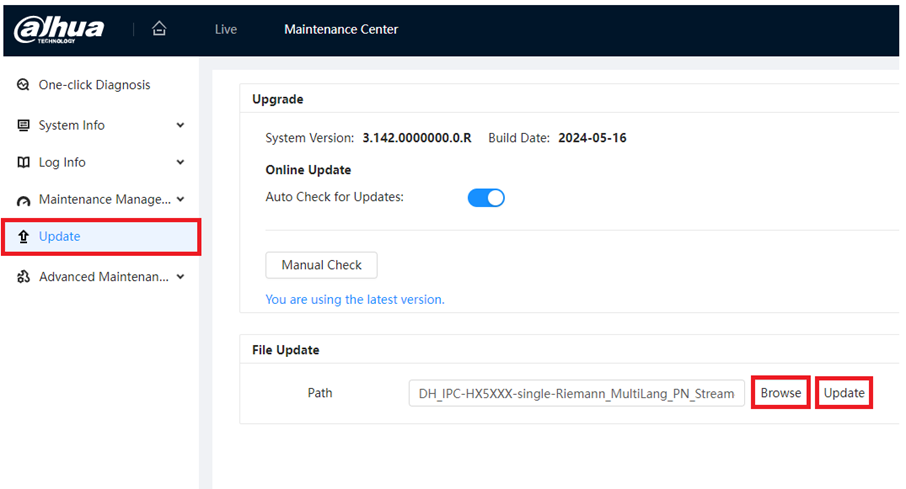Expand the Log Info chevron
Viewport: 906px width, 489px height.
pos(180,162)
